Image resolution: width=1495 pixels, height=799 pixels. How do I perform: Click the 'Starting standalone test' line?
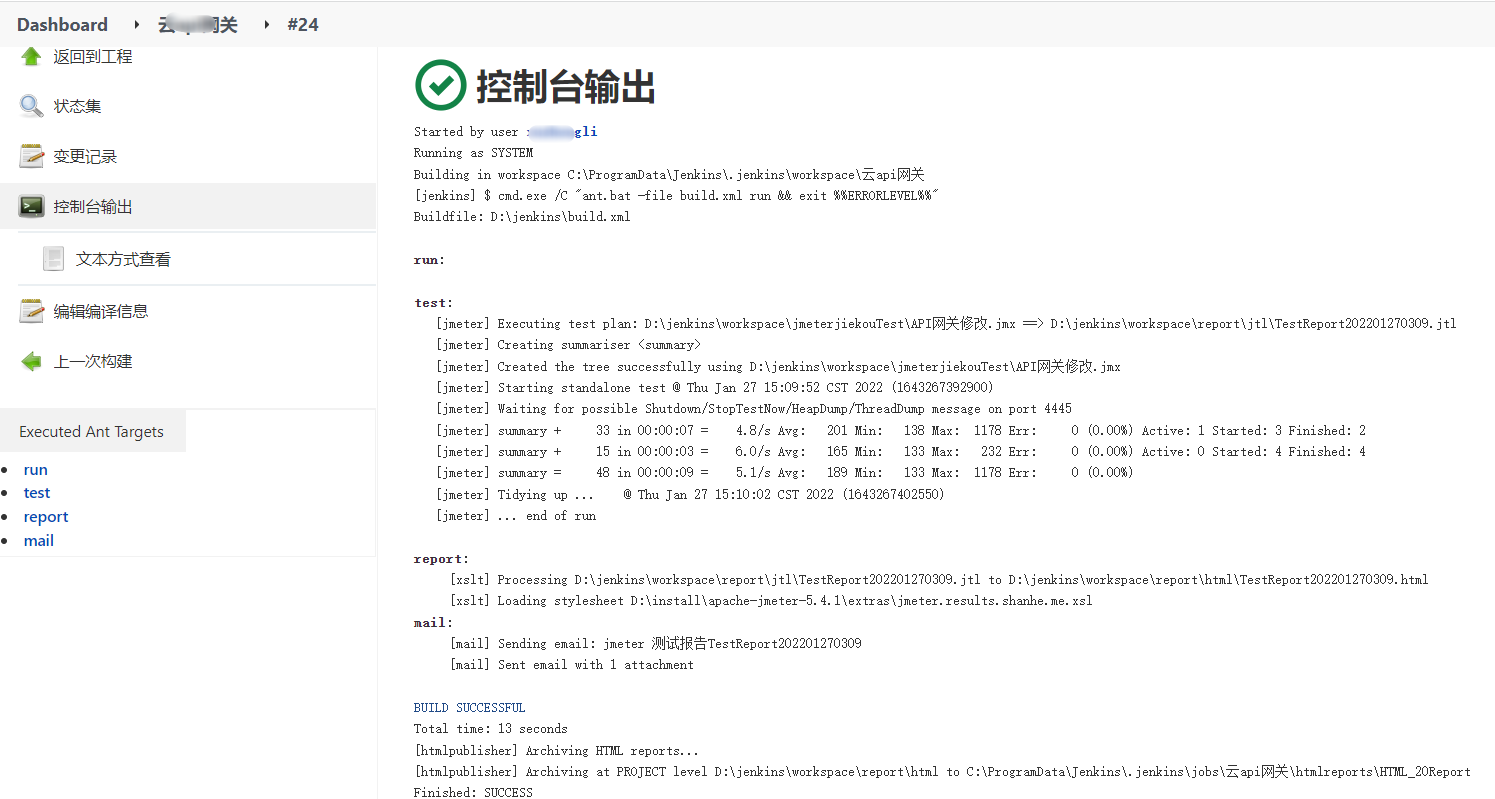[715, 387]
